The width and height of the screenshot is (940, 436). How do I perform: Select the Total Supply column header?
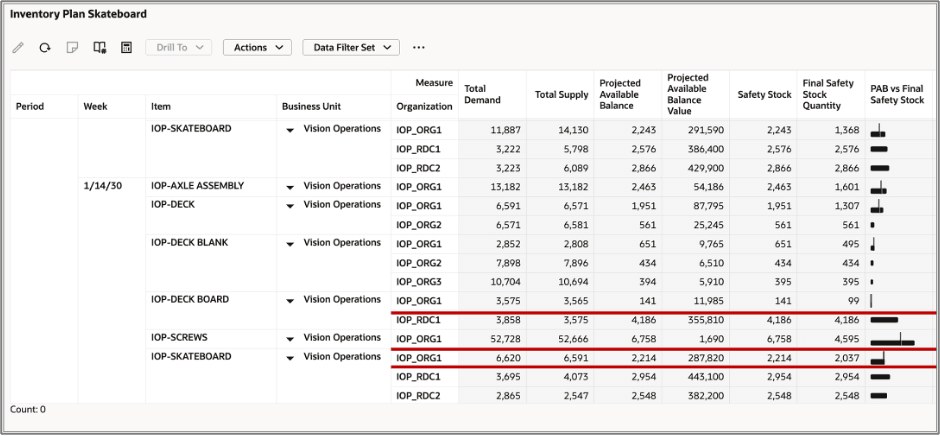pyautogui.click(x=562, y=95)
